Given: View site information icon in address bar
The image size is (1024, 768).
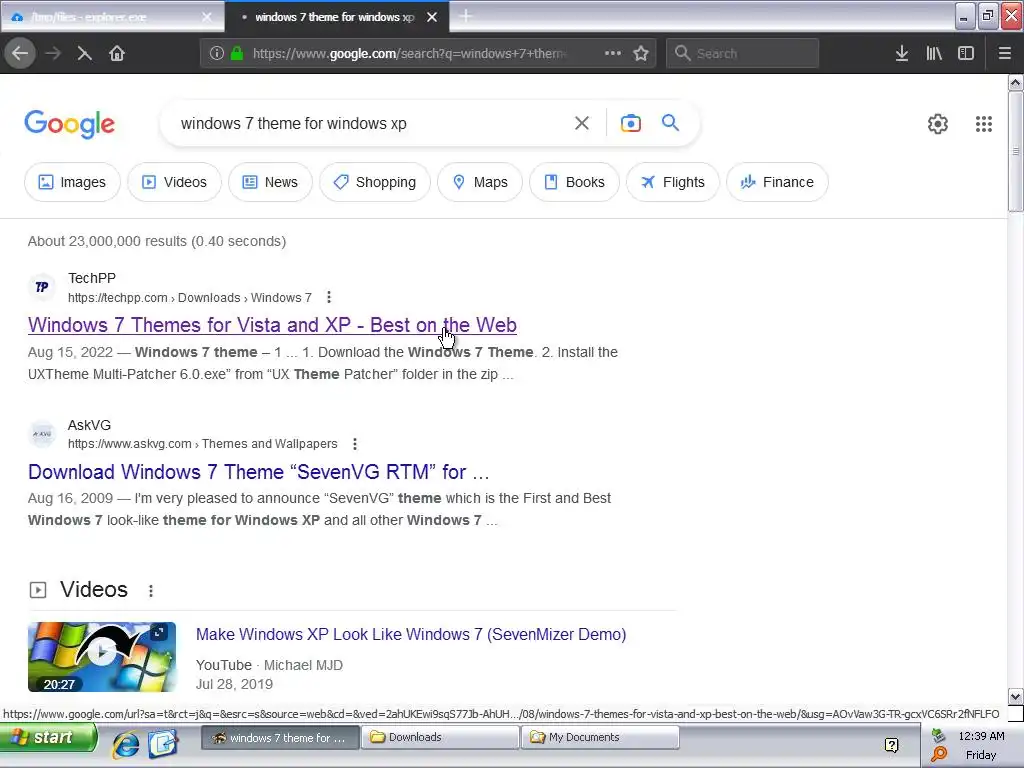Looking at the screenshot, I should pos(217,54).
